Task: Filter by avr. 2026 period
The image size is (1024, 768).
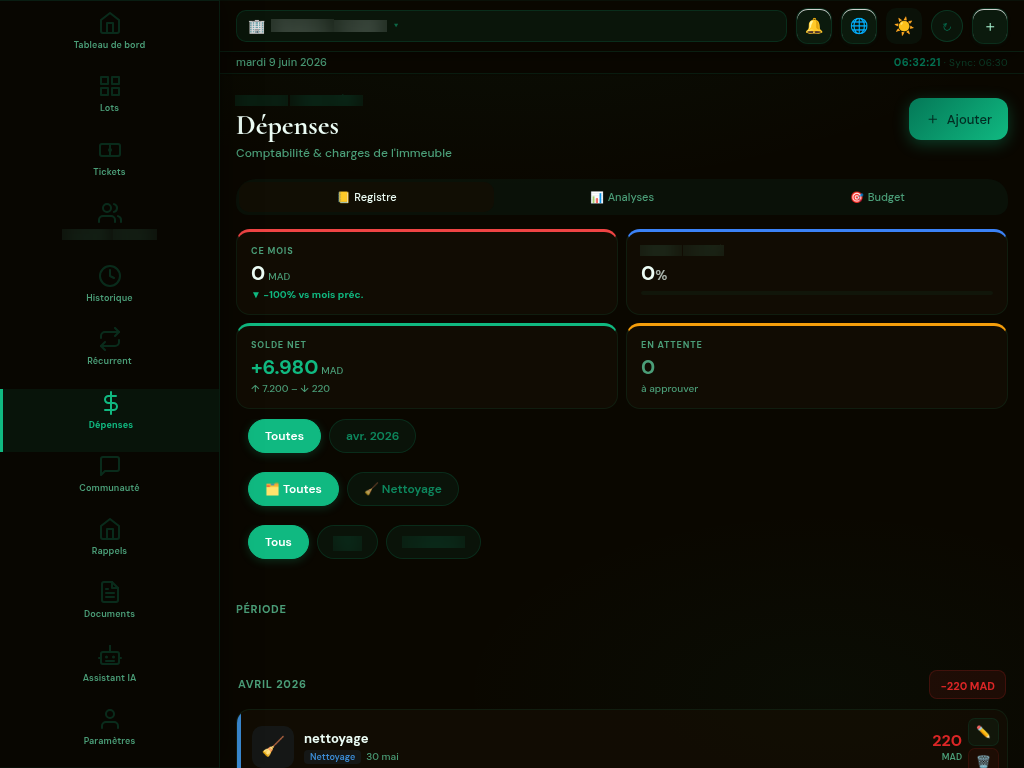Action: click(x=372, y=436)
